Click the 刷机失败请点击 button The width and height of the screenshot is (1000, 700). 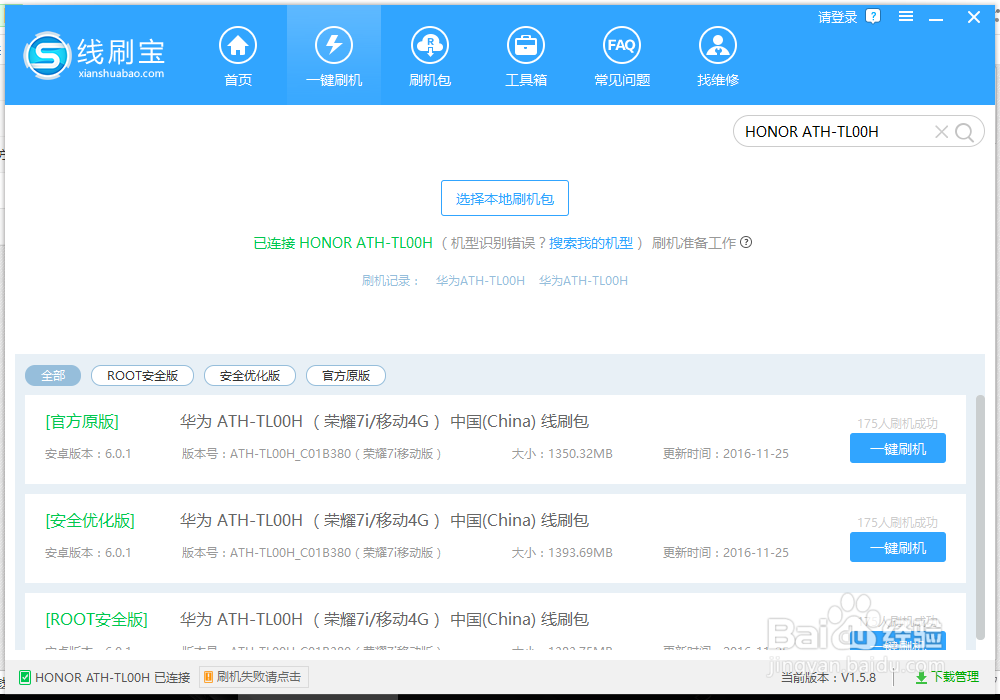pyautogui.click(x=254, y=677)
